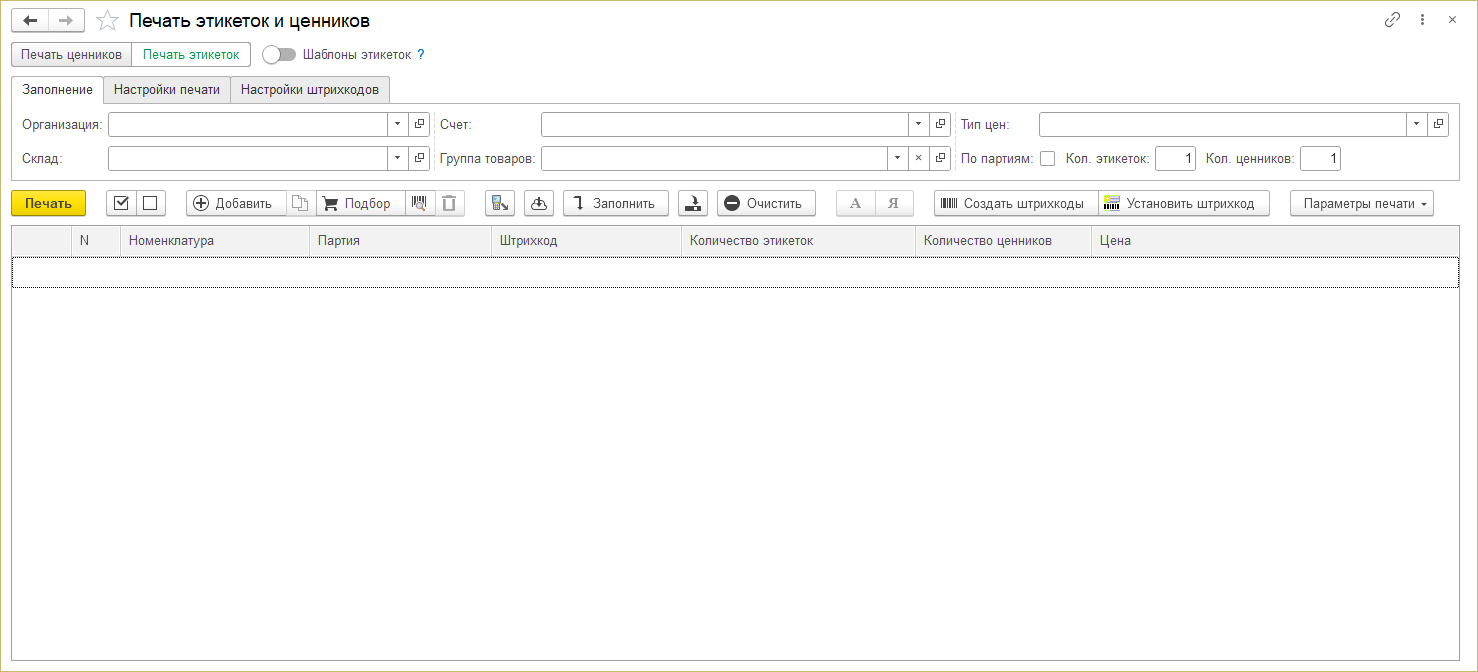1478x672 pixels.
Task: Copy the page link via chain icon
Action: click(1392, 20)
